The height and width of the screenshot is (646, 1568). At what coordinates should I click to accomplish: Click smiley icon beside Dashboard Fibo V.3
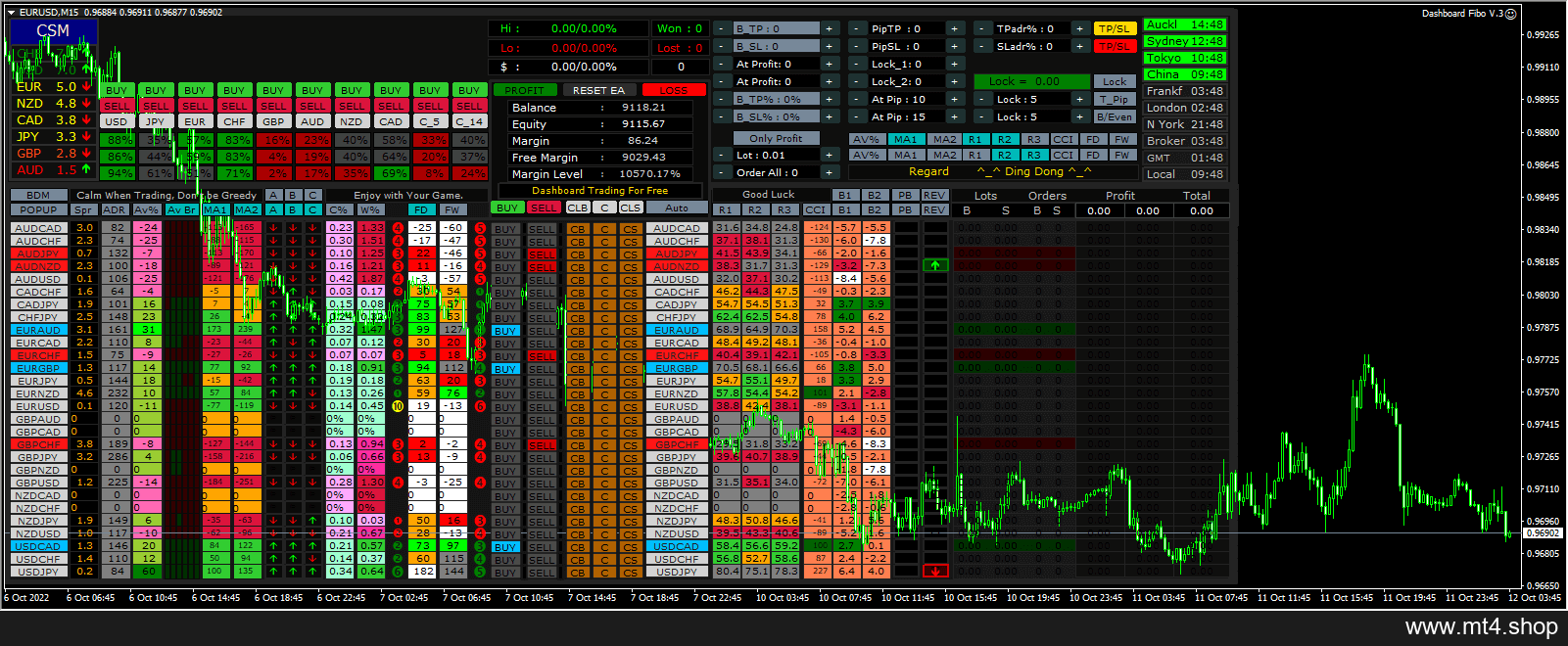(1511, 14)
